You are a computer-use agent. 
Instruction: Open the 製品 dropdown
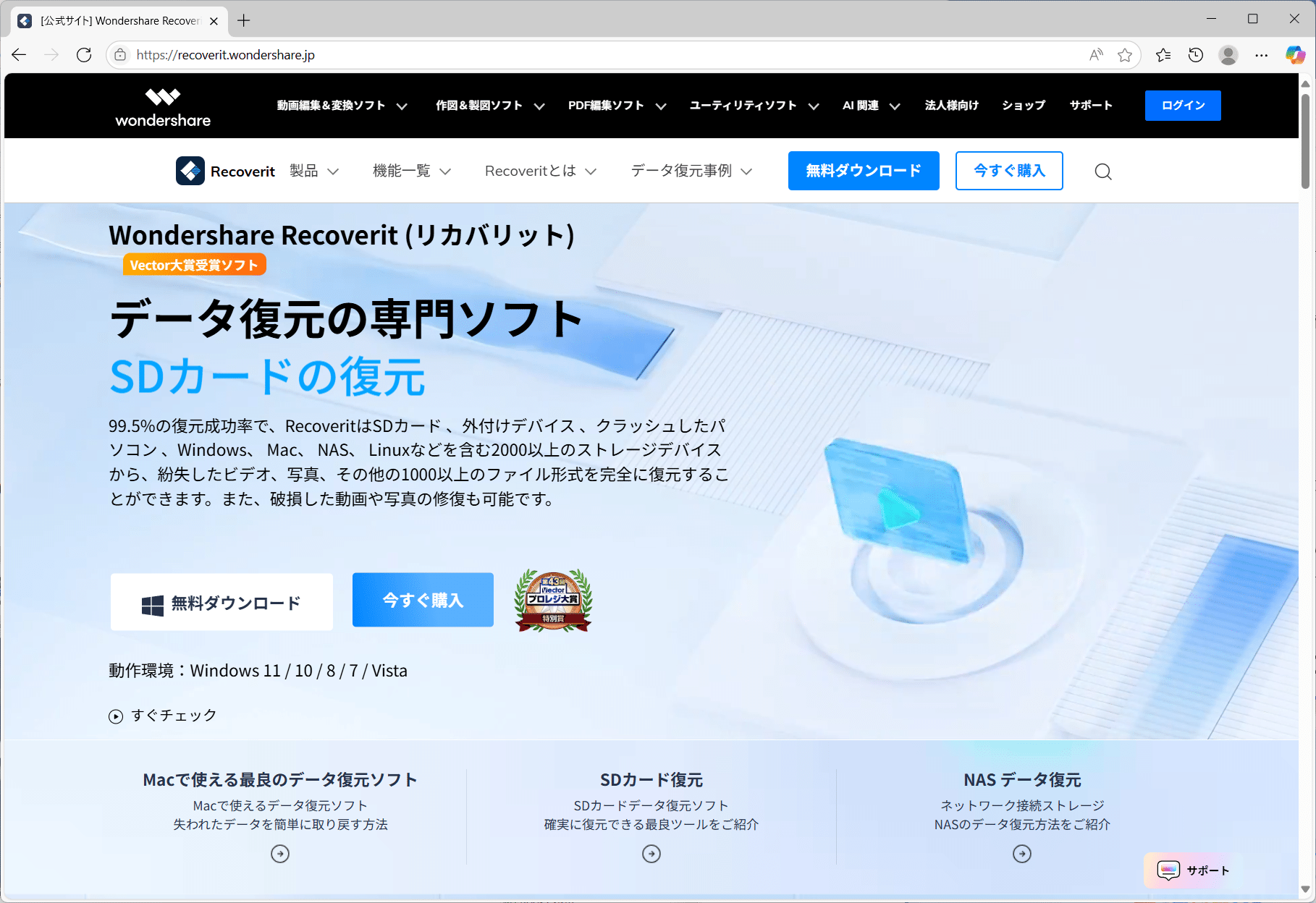pos(313,171)
